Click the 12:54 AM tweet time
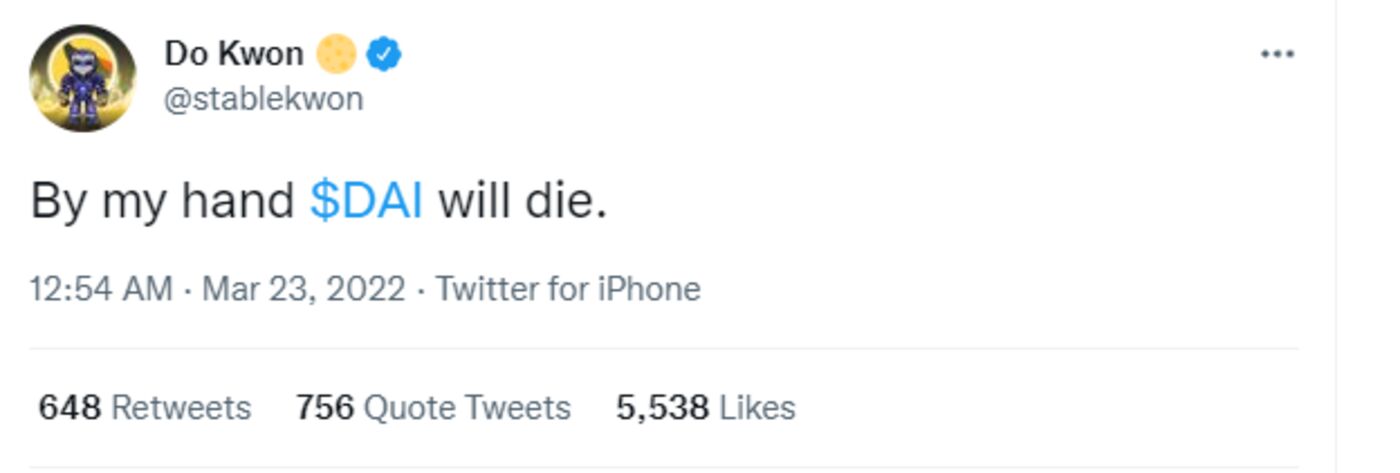The height and width of the screenshot is (473, 1400). pos(101,289)
